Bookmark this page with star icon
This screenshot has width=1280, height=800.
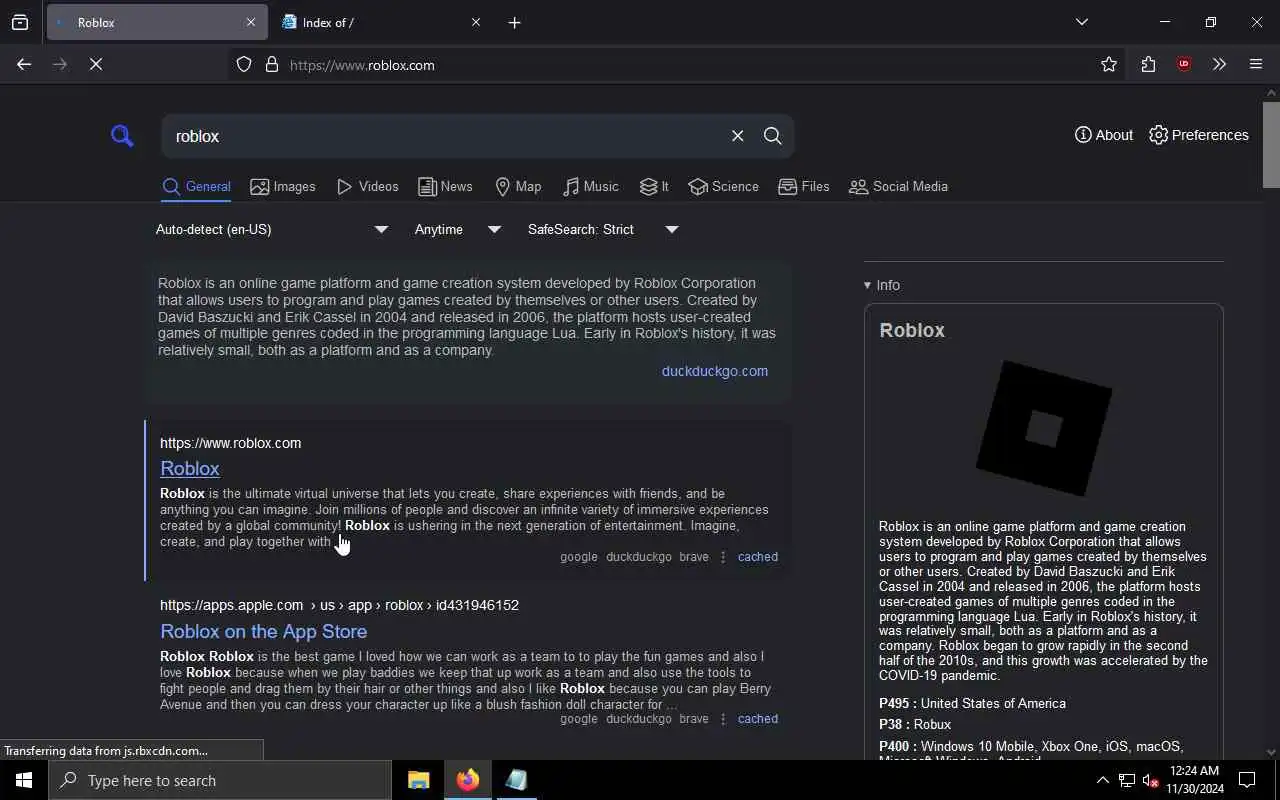[x=1109, y=65]
